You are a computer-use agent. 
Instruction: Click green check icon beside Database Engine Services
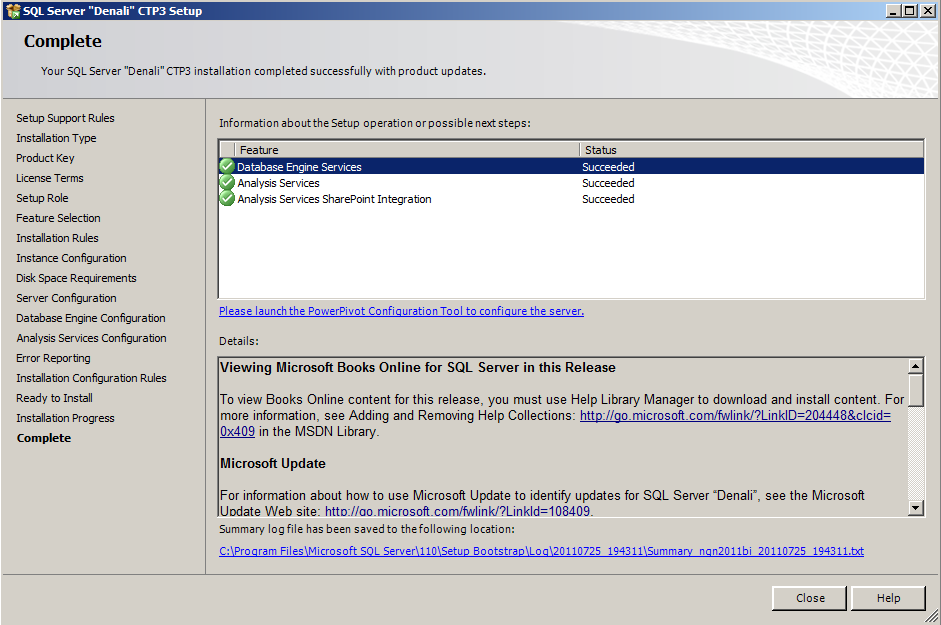pos(227,166)
